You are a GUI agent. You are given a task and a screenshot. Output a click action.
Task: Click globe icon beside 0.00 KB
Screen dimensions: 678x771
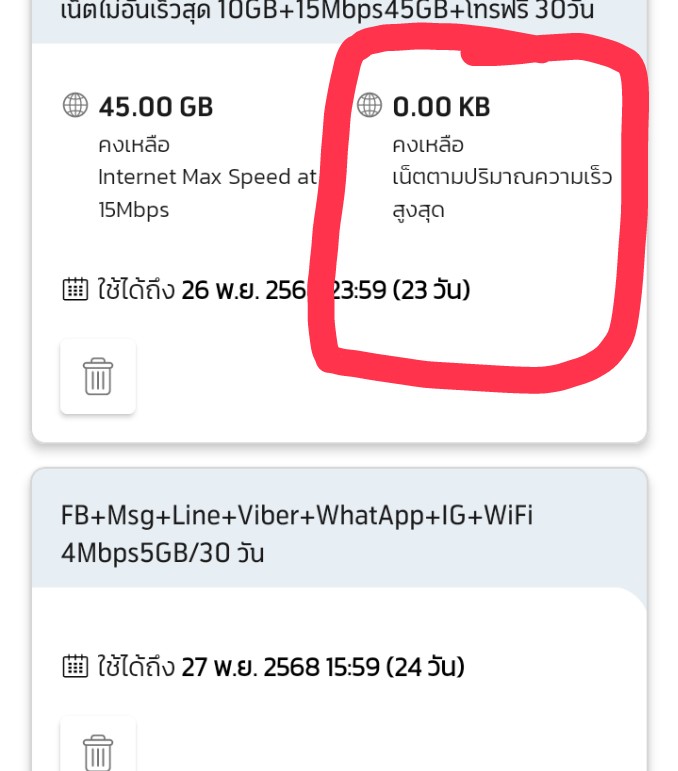(x=369, y=105)
